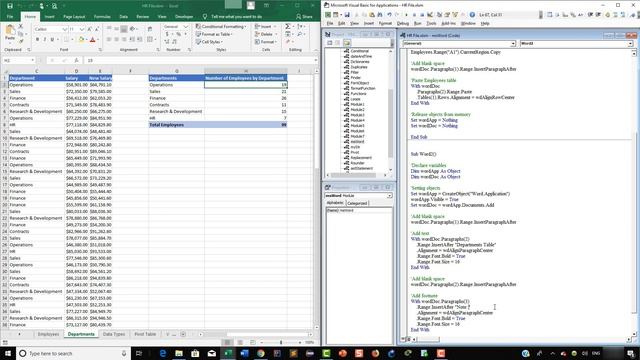
Task: Switch to Excel Formulas tab
Action: pyautogui.click(x=102, y=17)
